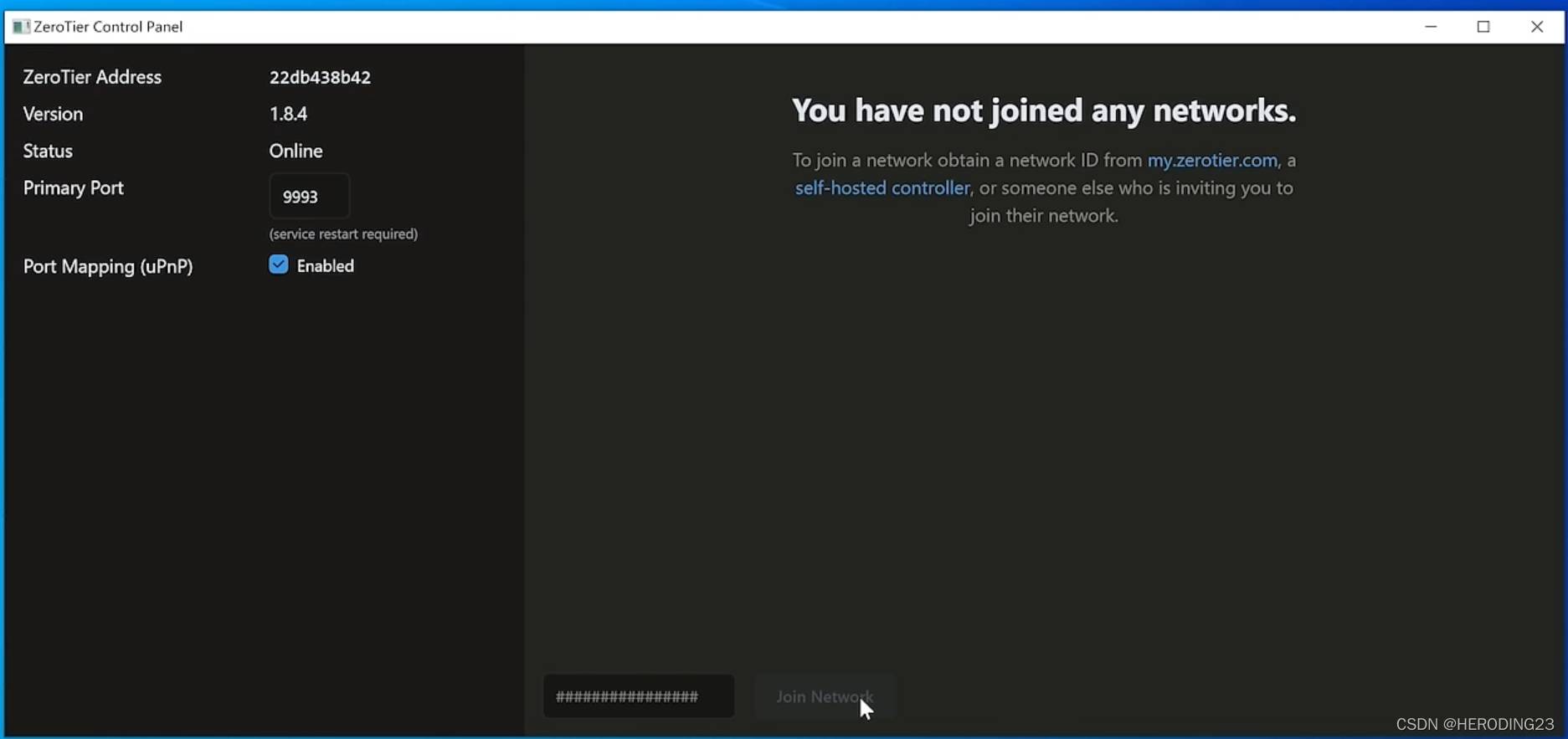Click the Join Network button
Image resolution: width=1568 pixels, height=739 pixels.
point(825,696)
